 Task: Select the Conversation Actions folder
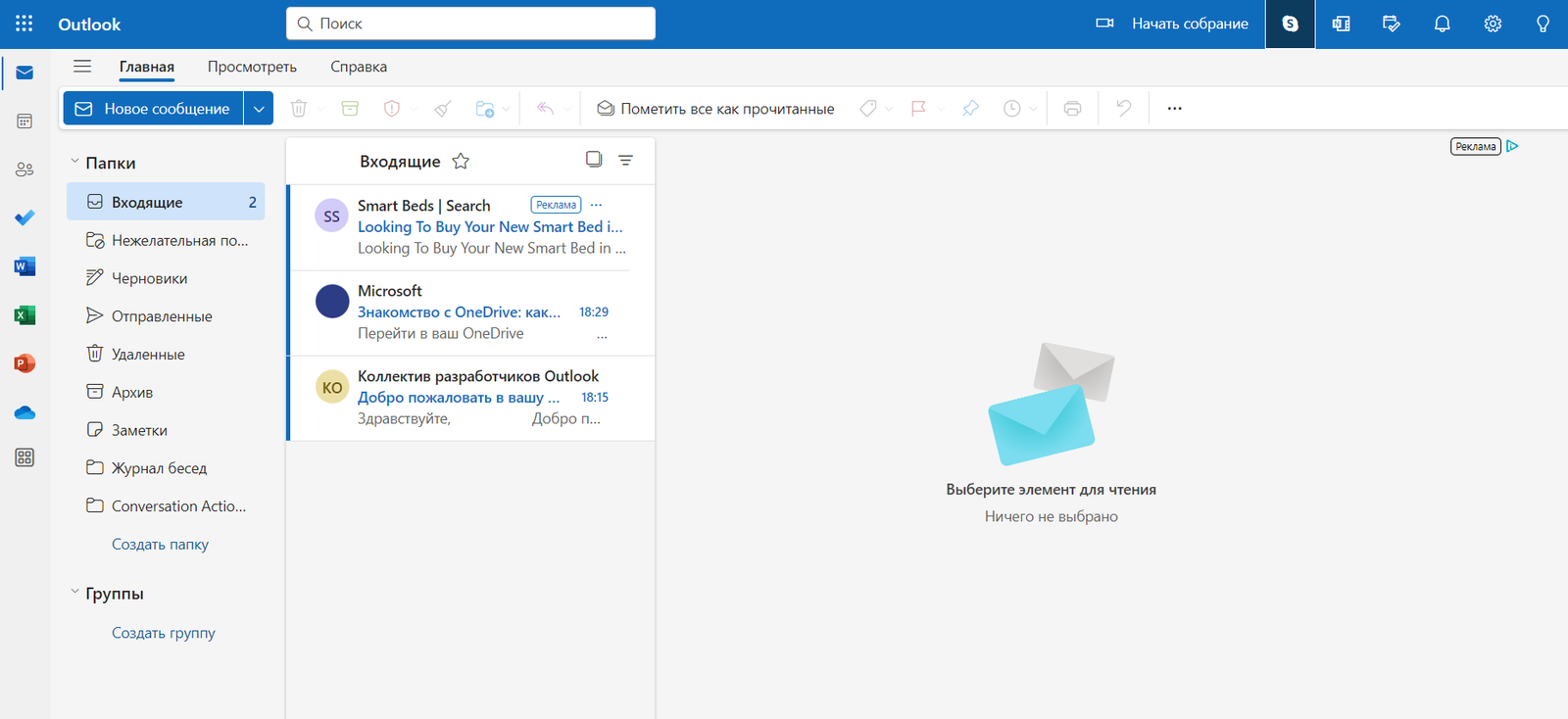[x=166, y=506]
